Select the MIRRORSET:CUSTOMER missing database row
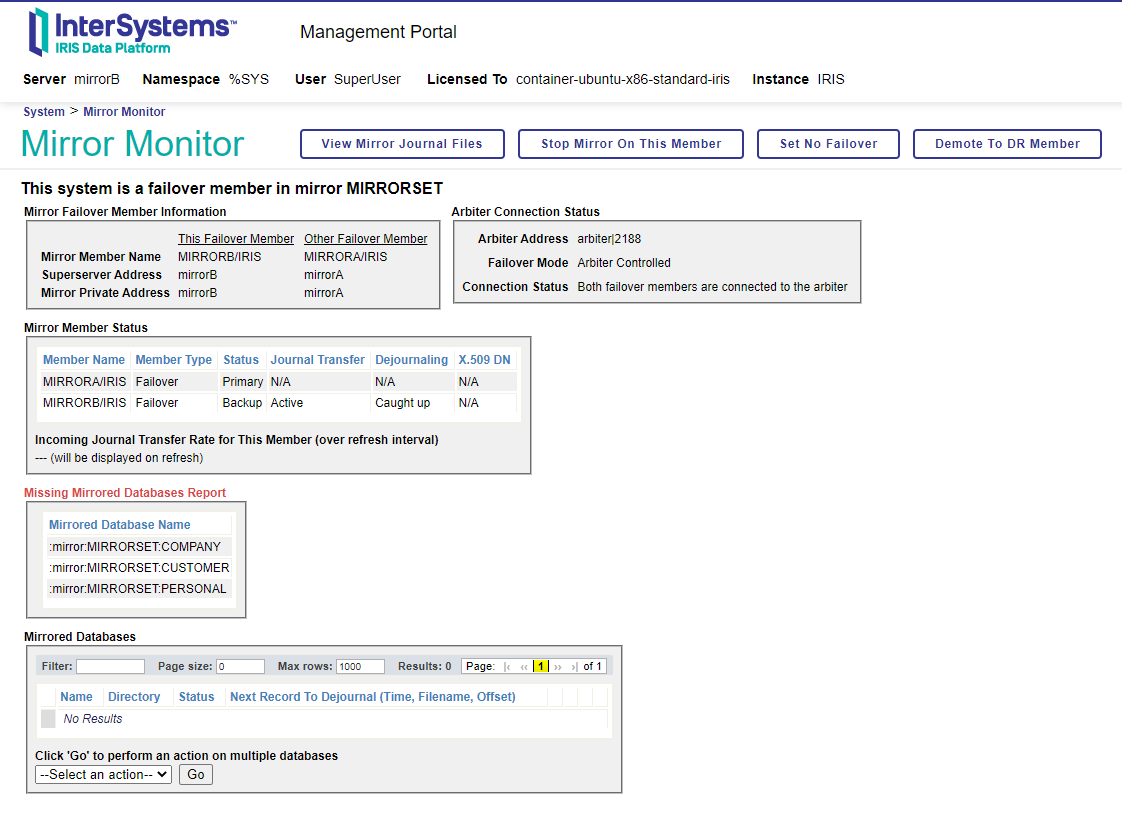Image resolution: width=1122 pixels, height=825 pixels. pyautogui.click(x=139, y=568)
